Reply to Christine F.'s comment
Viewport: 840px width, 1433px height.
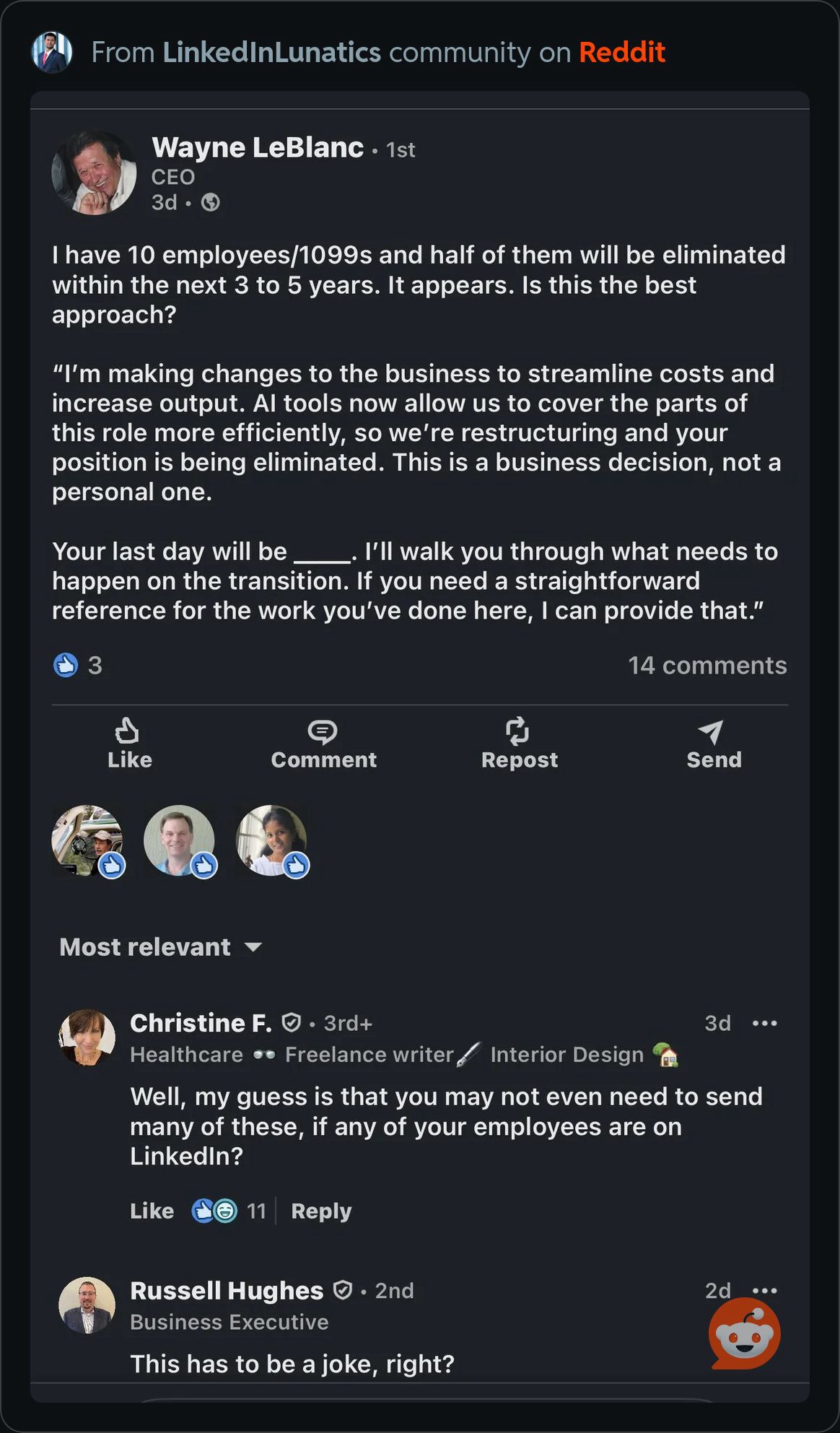point(321,1211)
